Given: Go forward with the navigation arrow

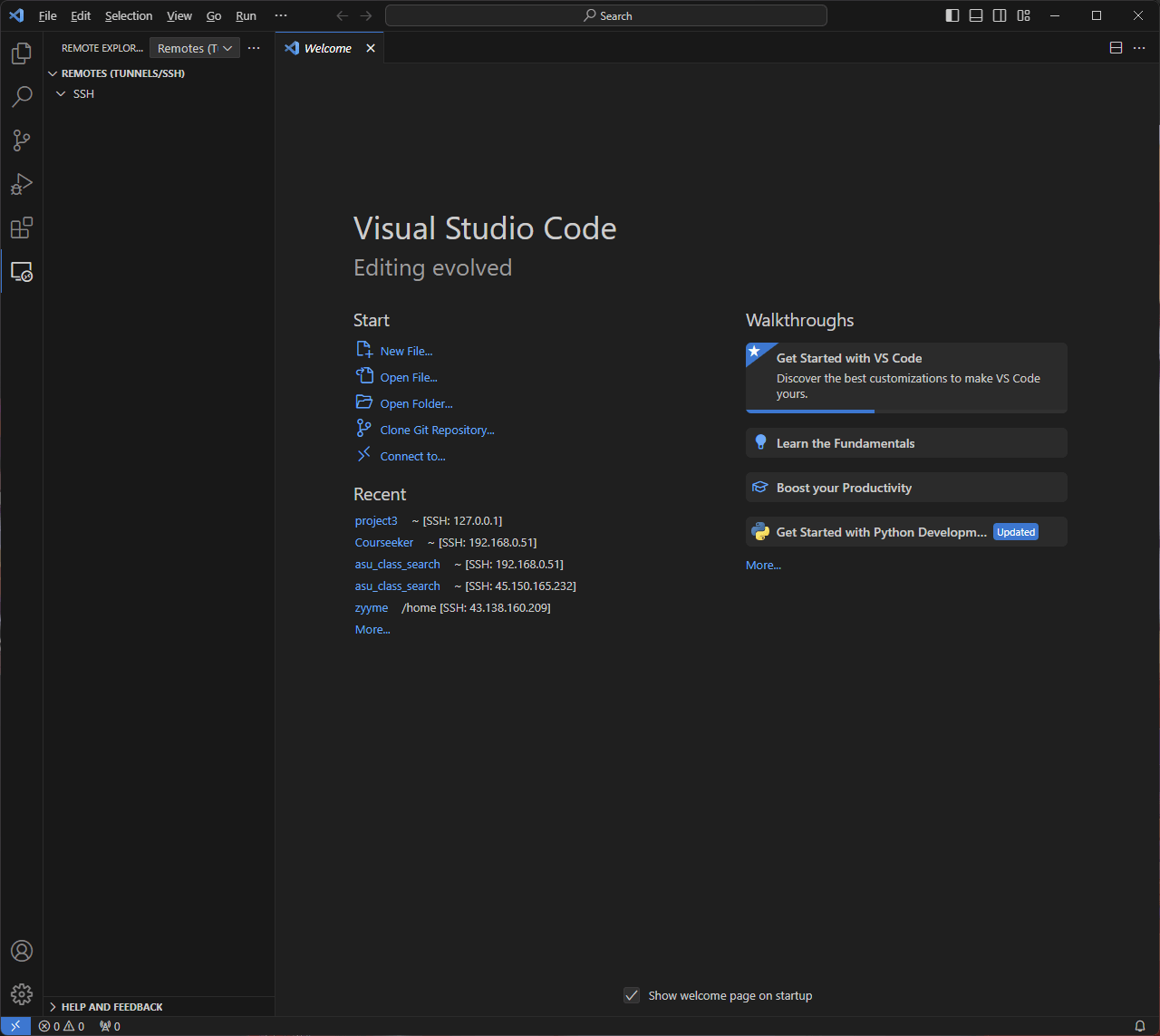Looking at the screenshot, I should coord(366,15).
